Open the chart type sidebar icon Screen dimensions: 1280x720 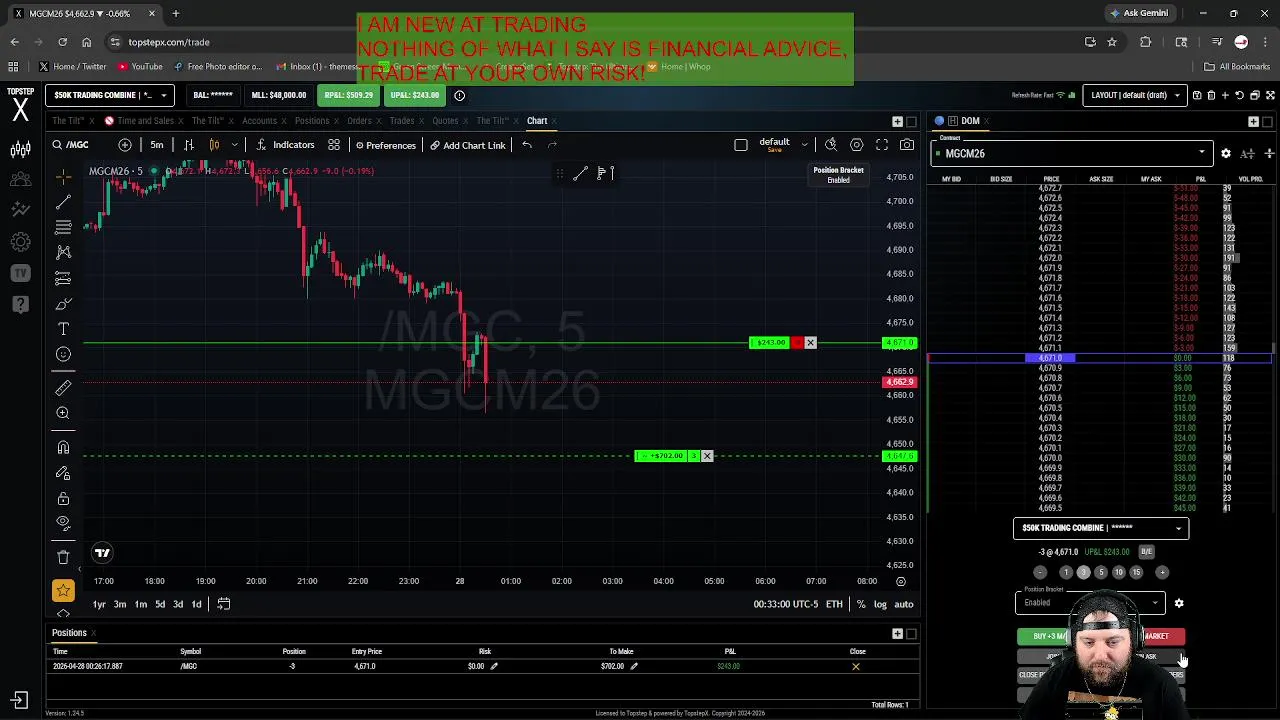pyautogui.click(x=20, y=149)
